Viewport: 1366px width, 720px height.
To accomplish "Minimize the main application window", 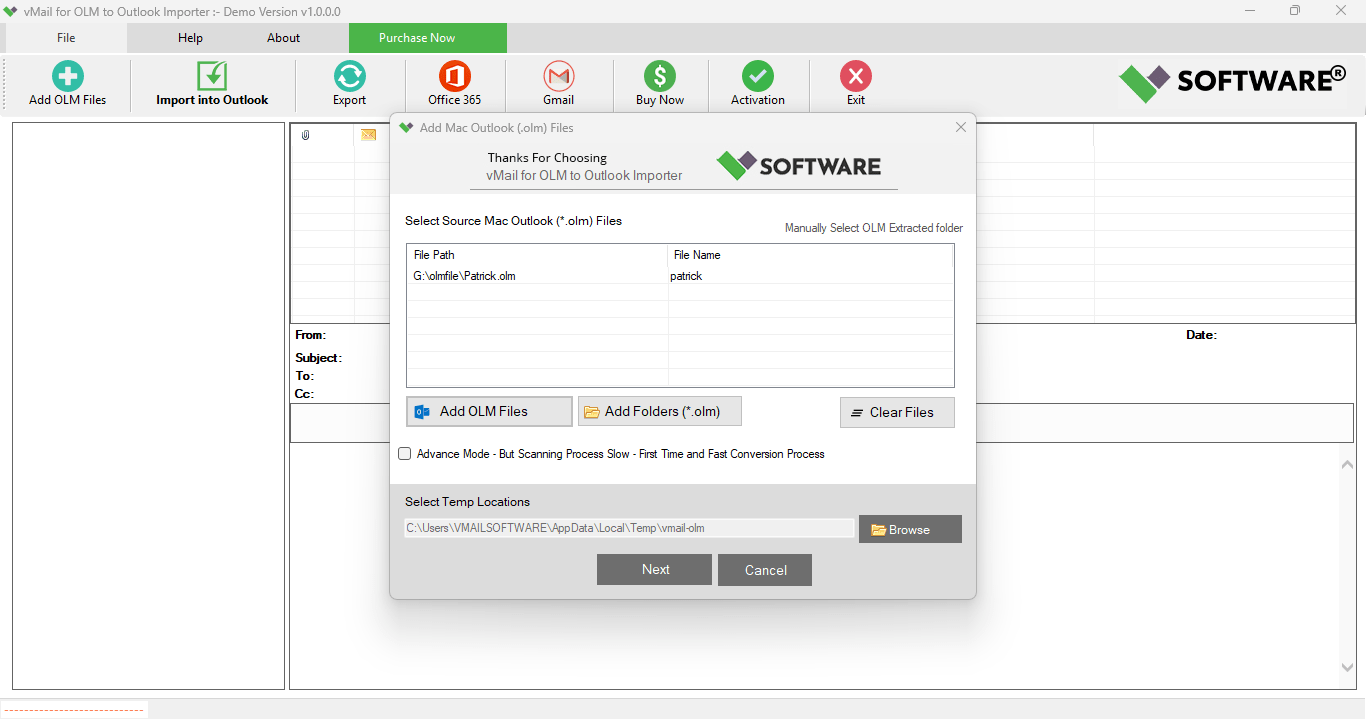I will click(1250, 11).
